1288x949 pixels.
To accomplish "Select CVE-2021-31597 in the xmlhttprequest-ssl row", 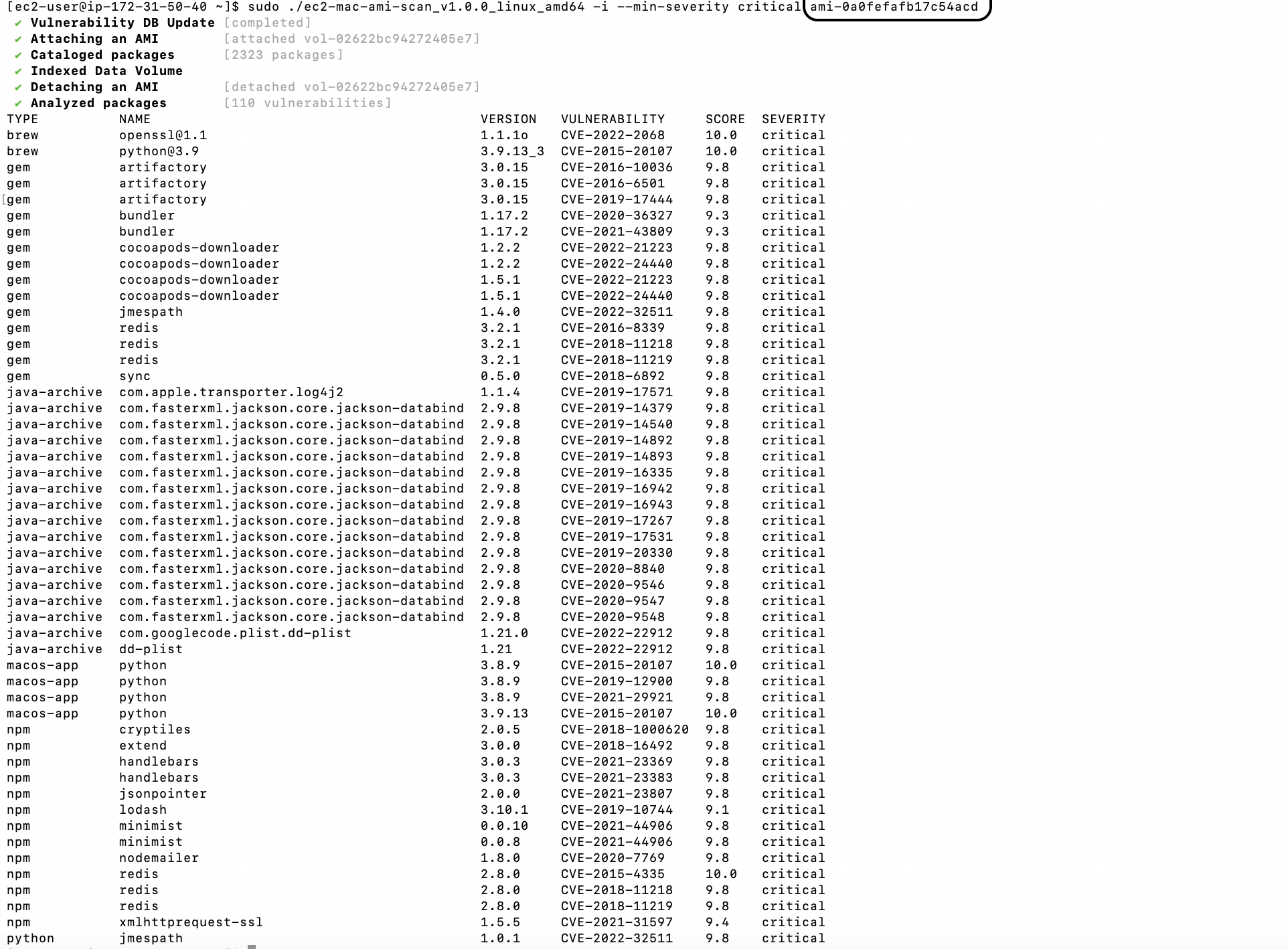I will [x=617, y=922].
